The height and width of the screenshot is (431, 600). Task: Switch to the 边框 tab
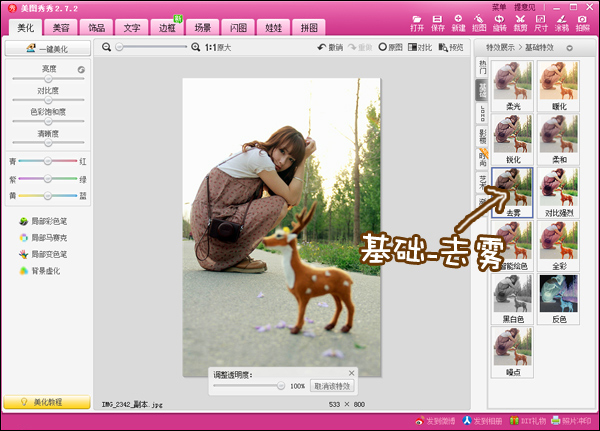pos(167,28)
